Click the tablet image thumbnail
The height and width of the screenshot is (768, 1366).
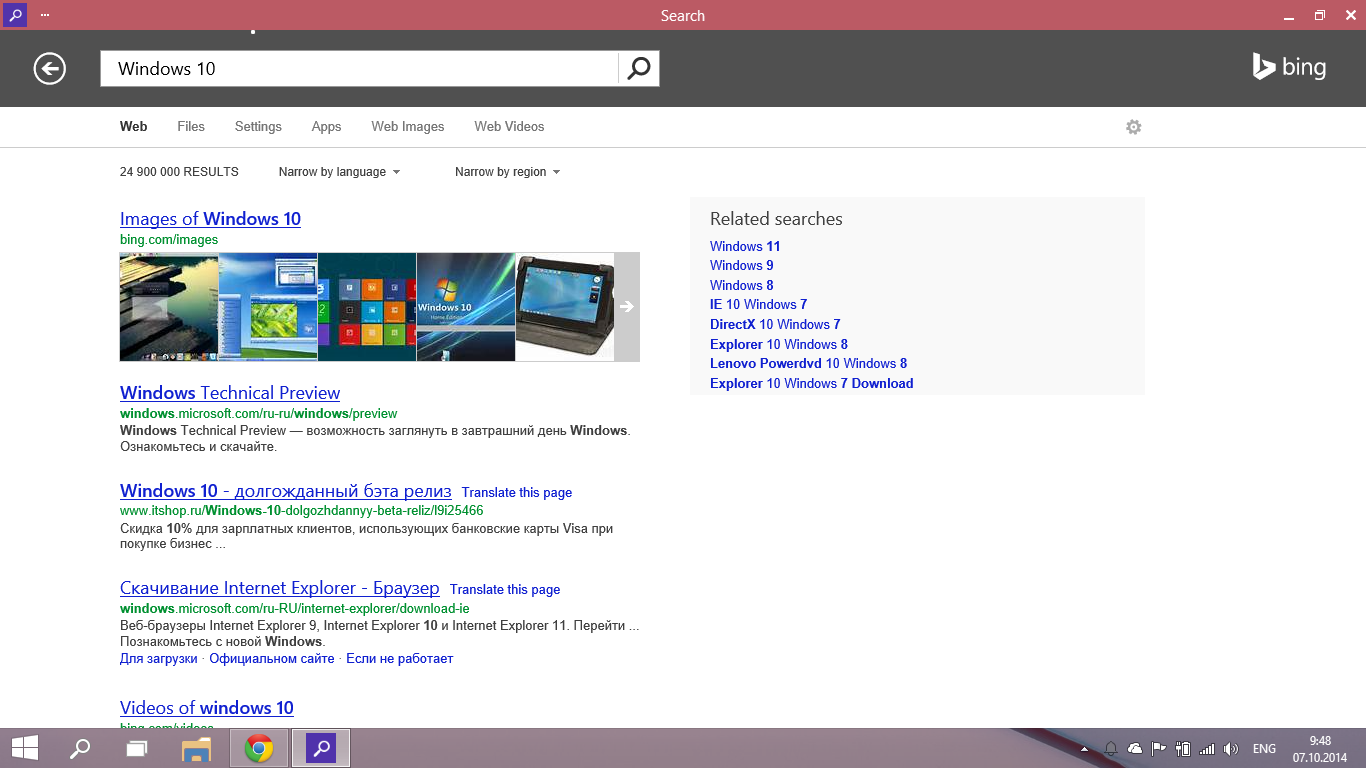coord(564,307)
